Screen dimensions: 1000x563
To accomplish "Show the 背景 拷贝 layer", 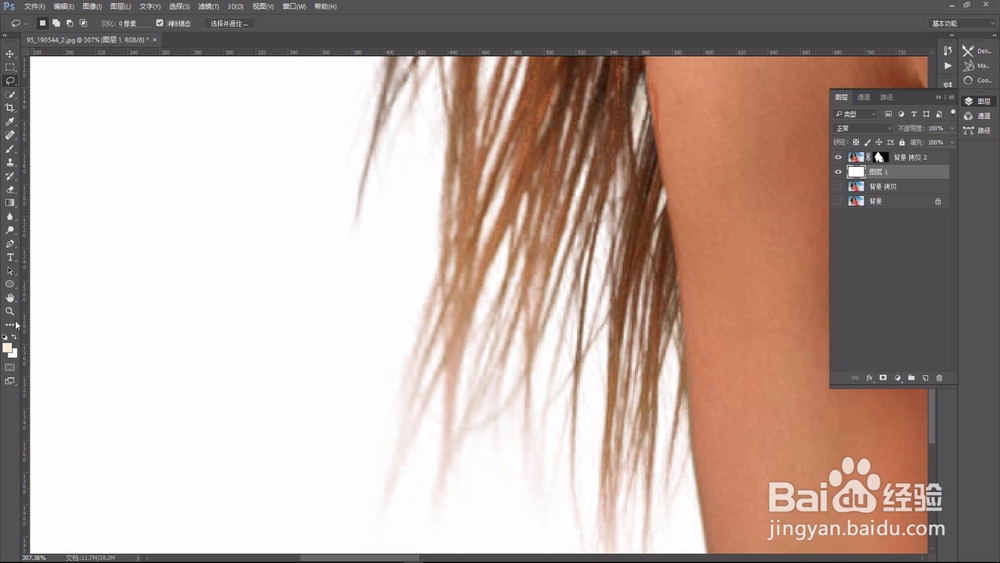I will (x=838, y=187).
